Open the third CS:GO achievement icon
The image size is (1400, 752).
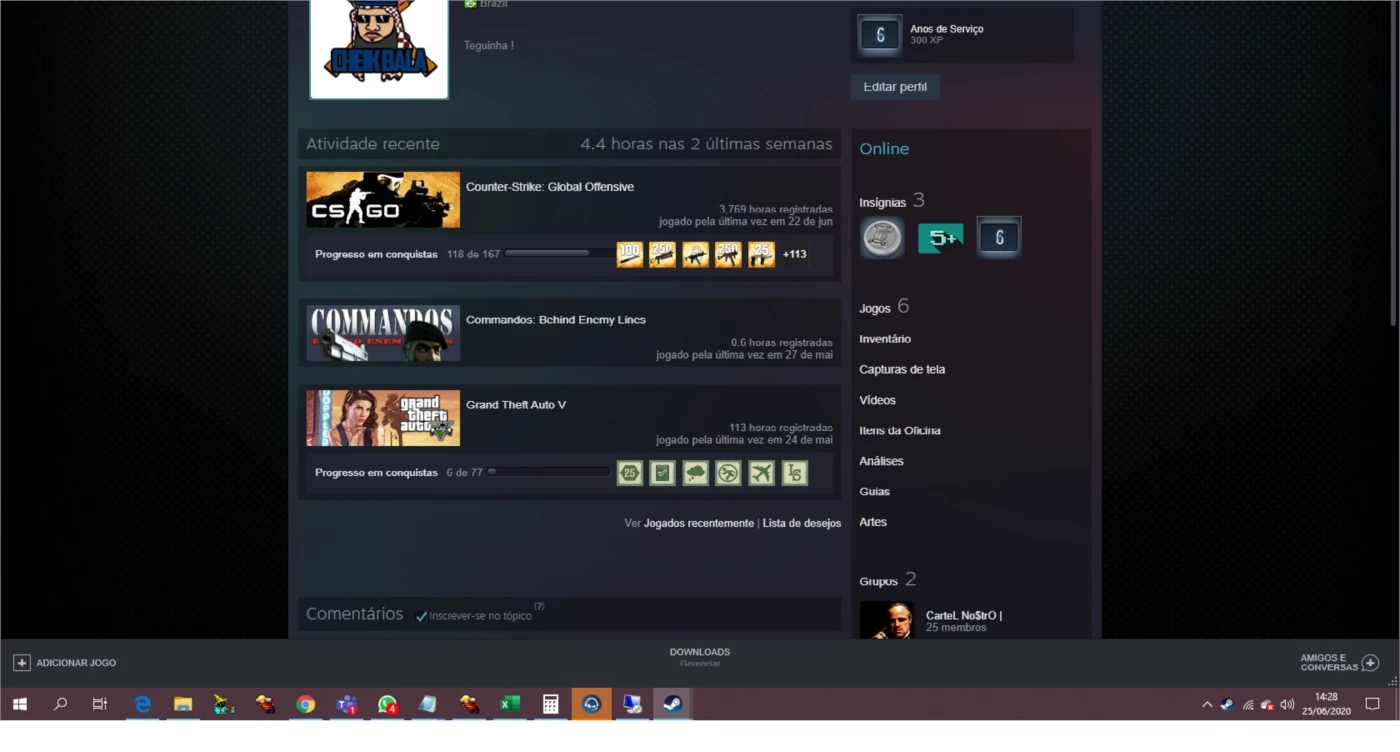pyautogui.click(x=695, y=254)
